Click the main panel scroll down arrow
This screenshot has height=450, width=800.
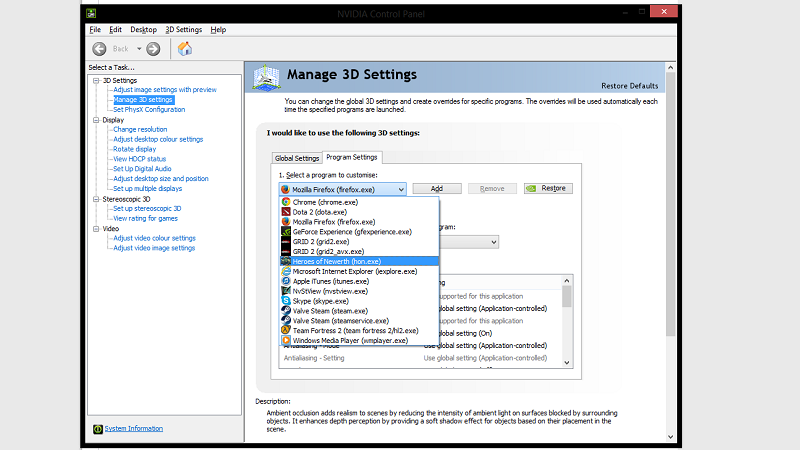coord(671,437)
